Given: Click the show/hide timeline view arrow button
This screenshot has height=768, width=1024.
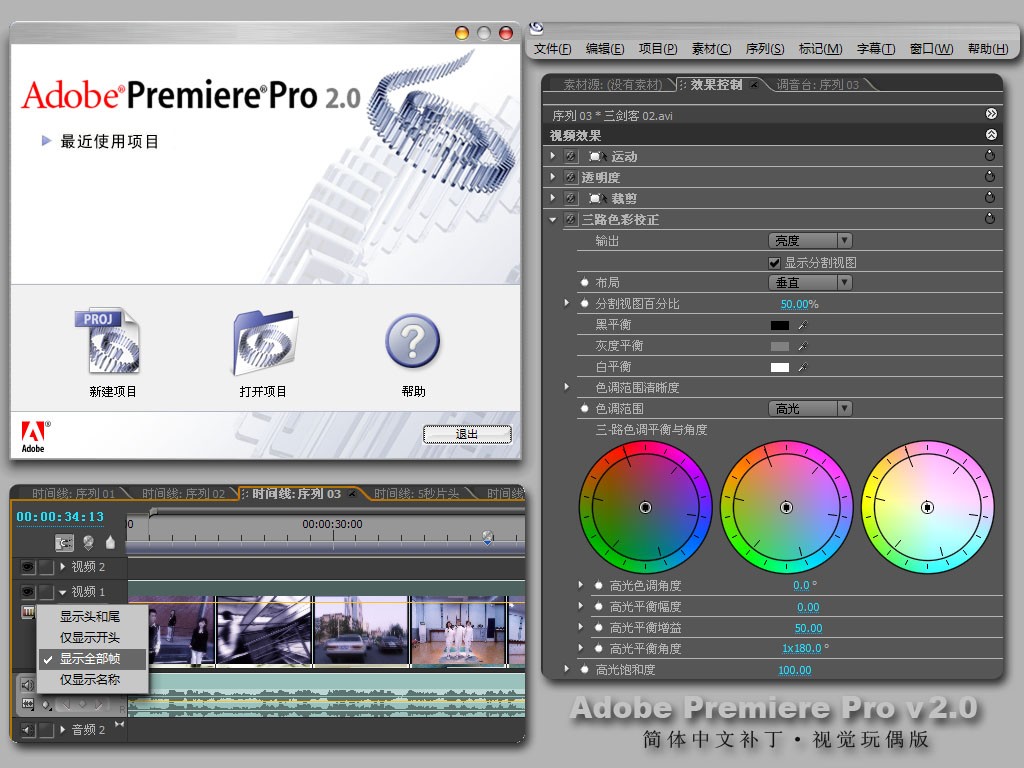Looking at the screenshot, I should click(991, 114).
